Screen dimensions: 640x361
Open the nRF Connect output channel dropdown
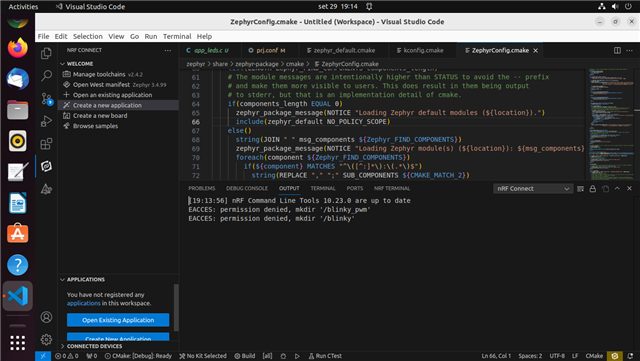[533, 188]
